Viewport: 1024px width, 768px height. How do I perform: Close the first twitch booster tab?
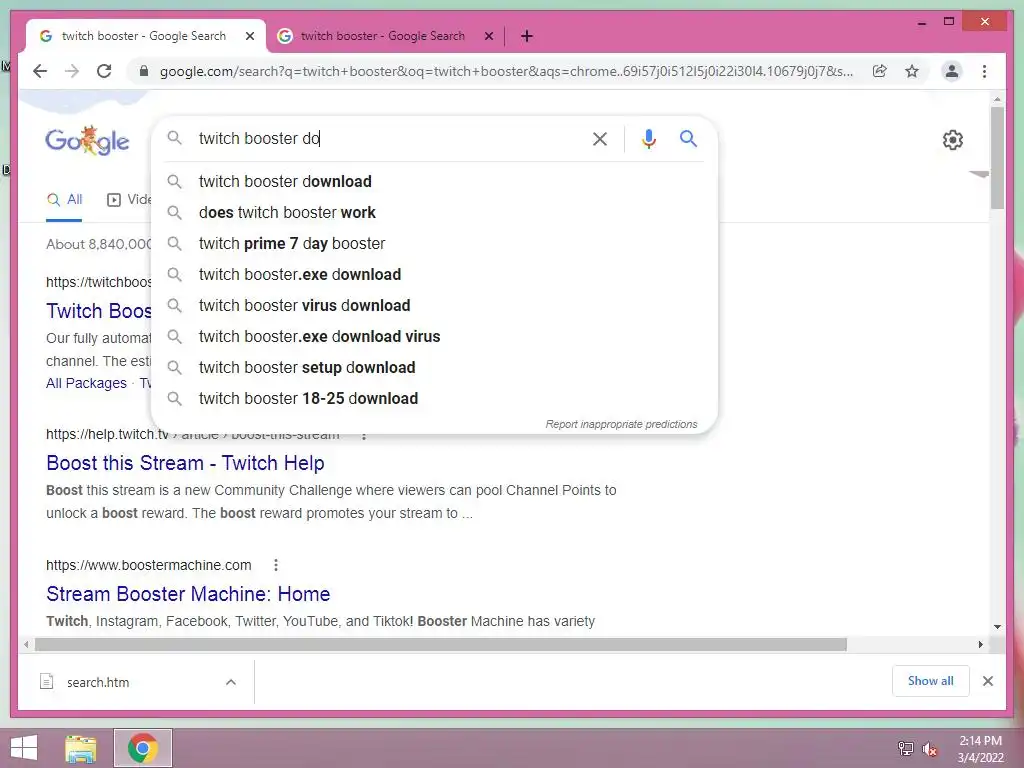click(249, 36)
